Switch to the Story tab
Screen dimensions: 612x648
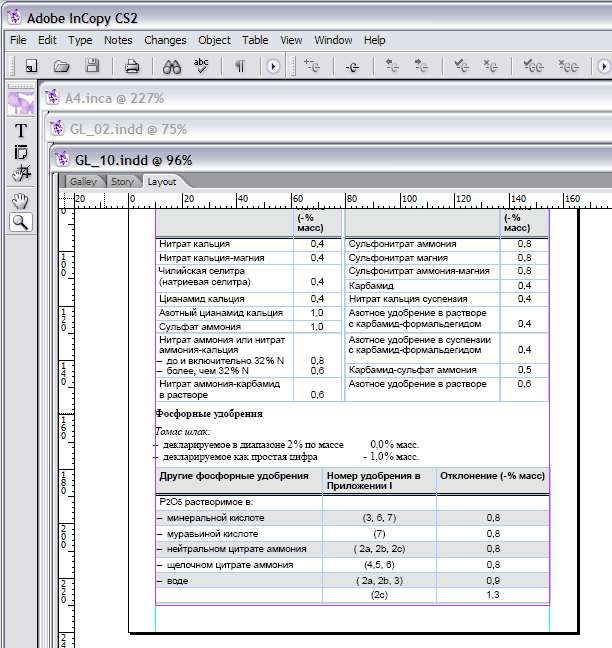[x=122, y=181]
